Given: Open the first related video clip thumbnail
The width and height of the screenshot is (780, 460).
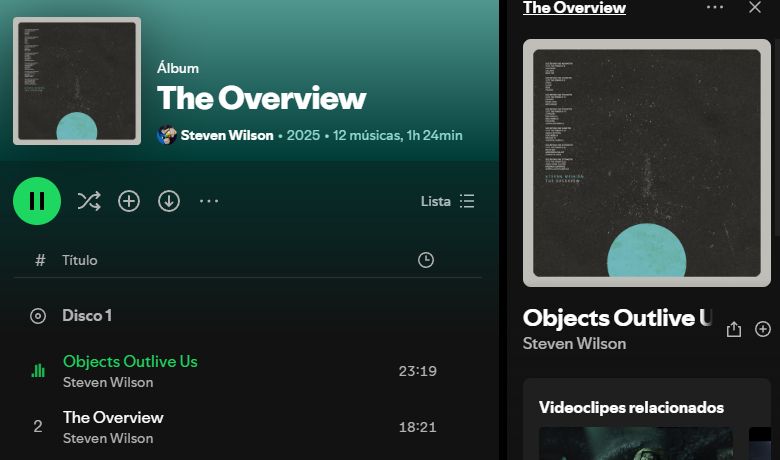Looking at the screenshot, I should [x=636, y=443].
